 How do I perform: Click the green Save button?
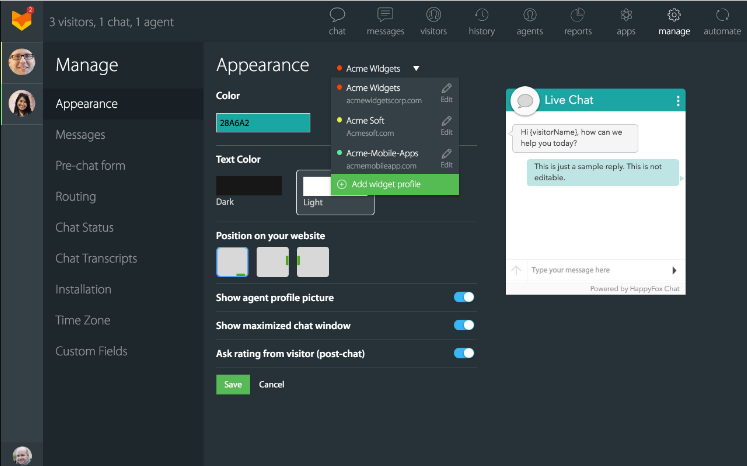point(233,384)
